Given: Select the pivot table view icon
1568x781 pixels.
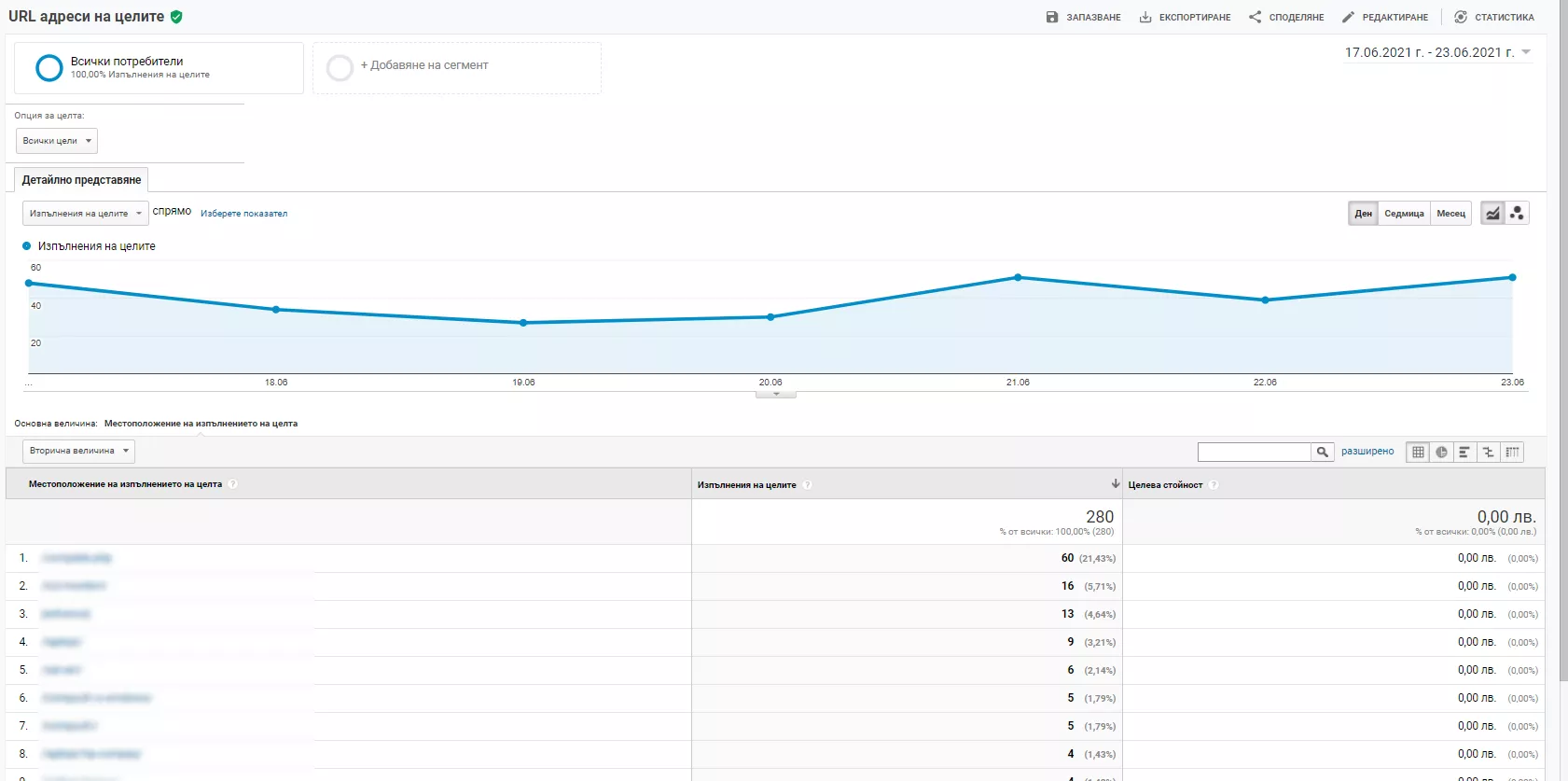Looking at the screenshot, I should (x=1512, y=453).
